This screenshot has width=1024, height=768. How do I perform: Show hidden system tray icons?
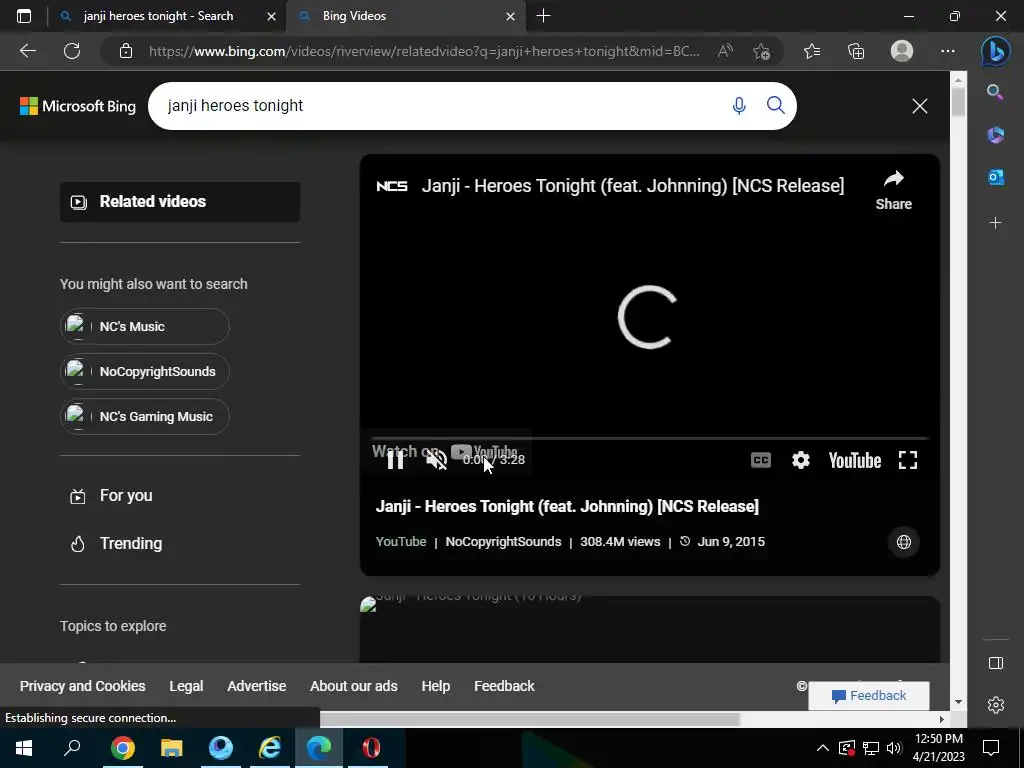(x=823, y=748)
